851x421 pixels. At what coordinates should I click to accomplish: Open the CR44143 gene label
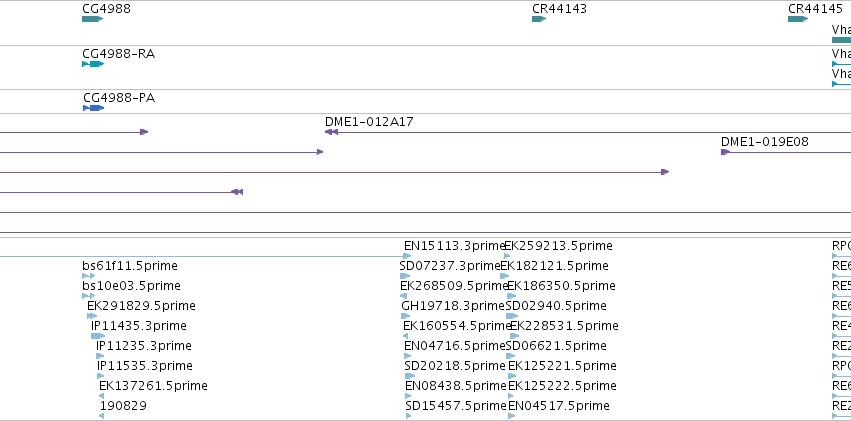559,9
